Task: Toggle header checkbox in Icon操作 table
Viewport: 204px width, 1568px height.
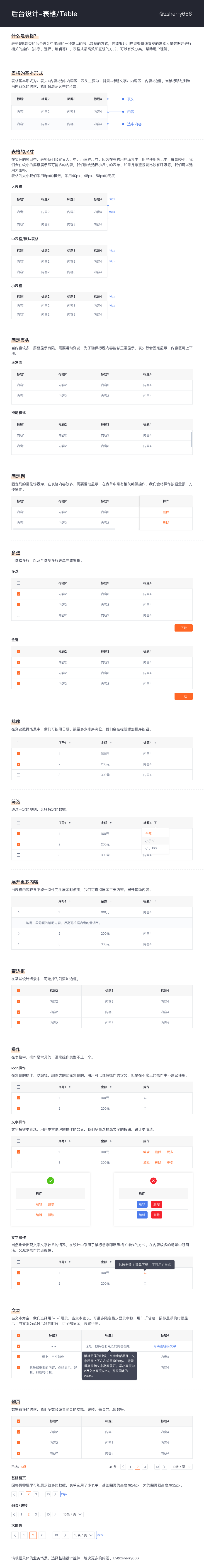Action: pyautogui.click(x=19, y=1087)
